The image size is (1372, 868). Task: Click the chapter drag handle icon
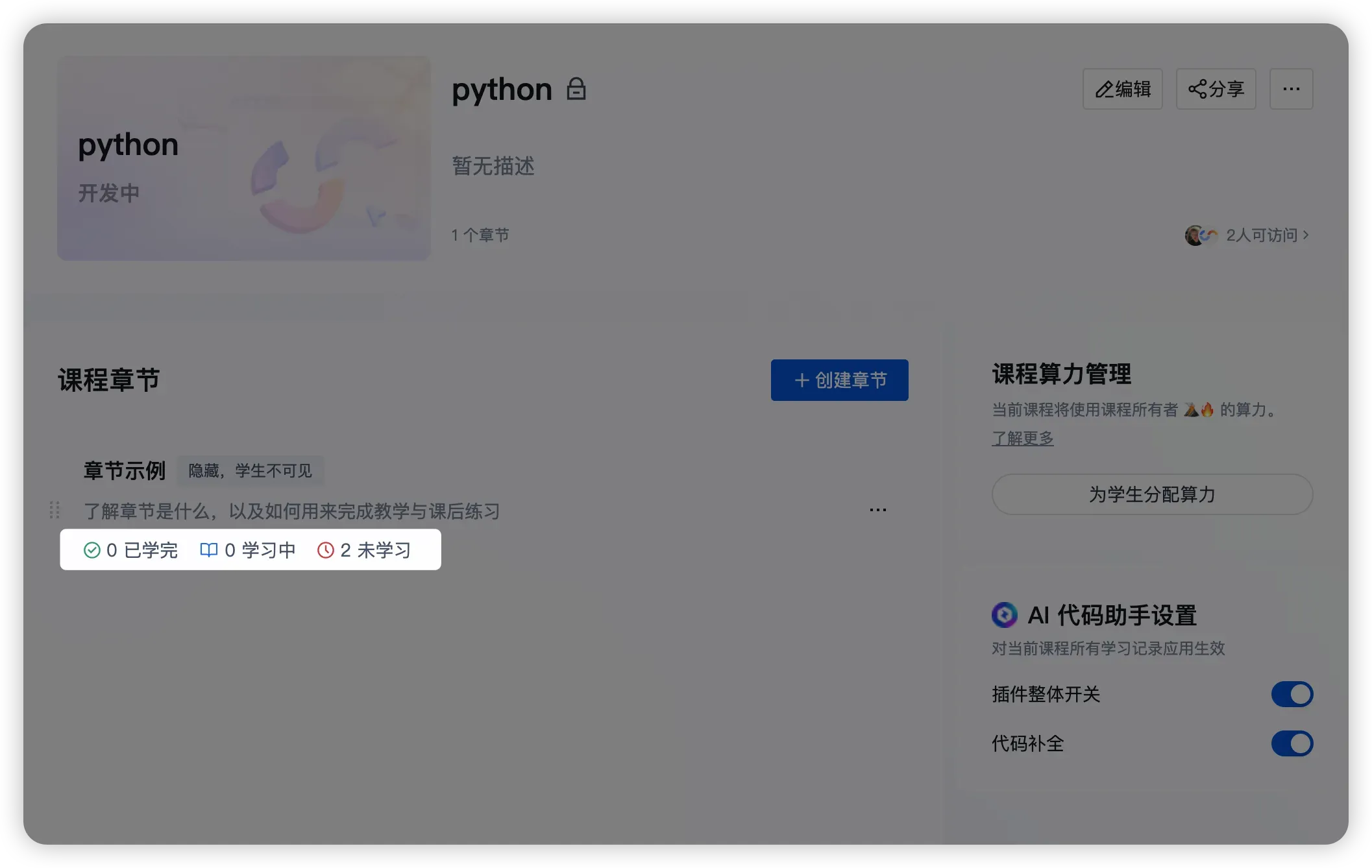tap(55, 511)
